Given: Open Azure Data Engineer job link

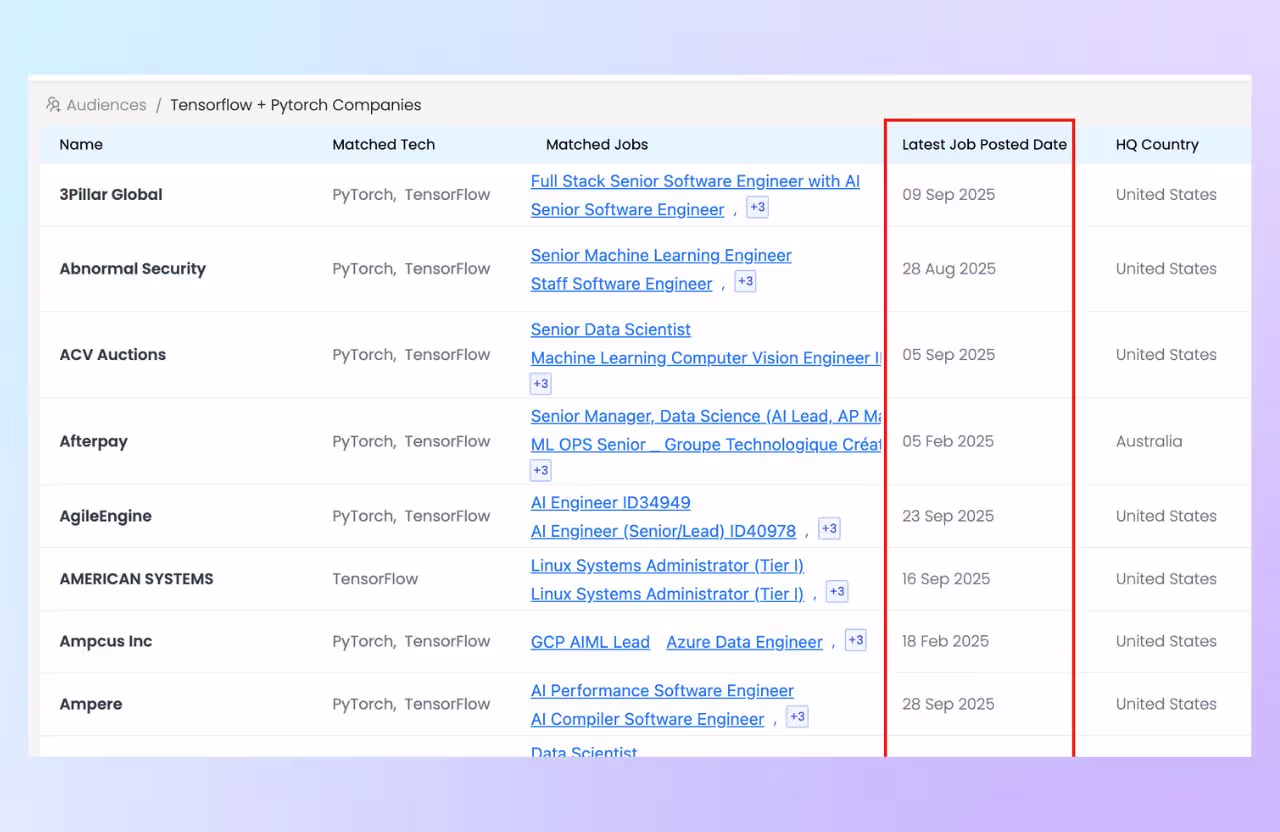Looking at the screenshot, I should click(745, 642).
